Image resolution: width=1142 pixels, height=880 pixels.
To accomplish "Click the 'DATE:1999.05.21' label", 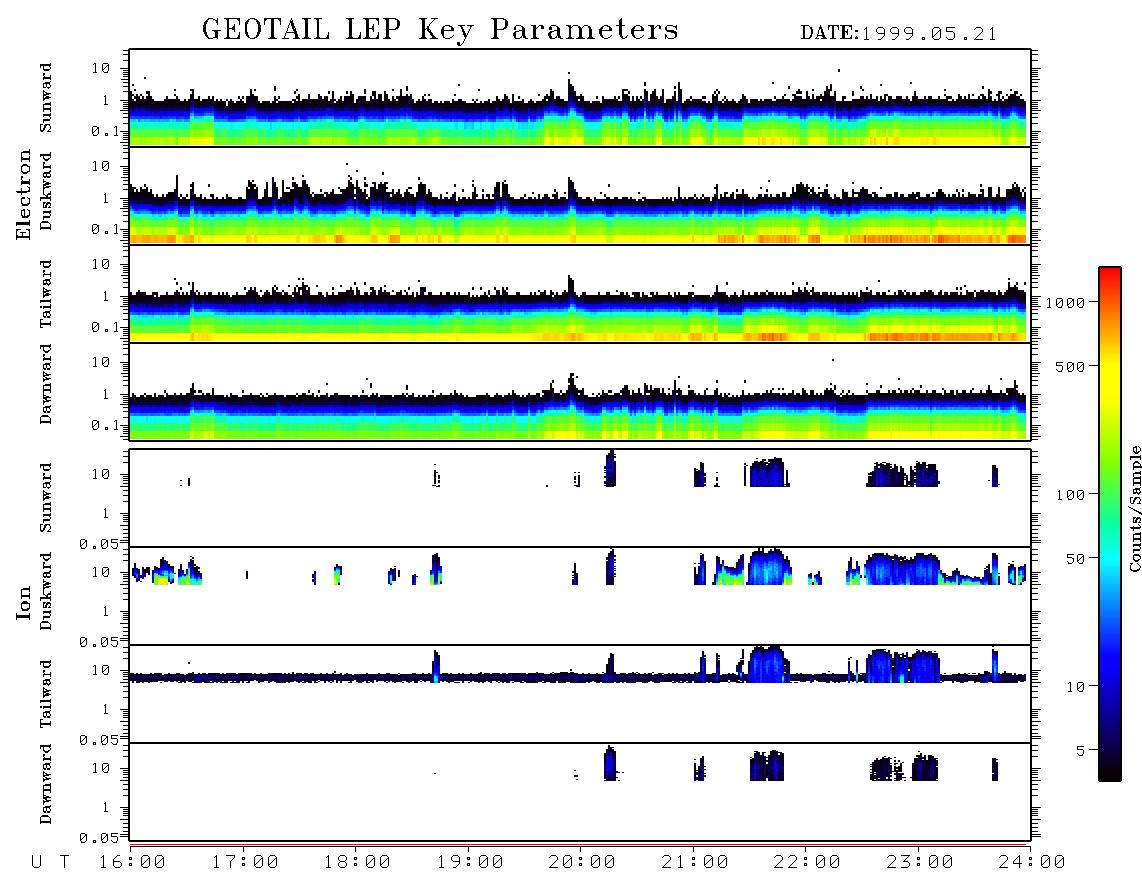I will [x=898, y=34].
